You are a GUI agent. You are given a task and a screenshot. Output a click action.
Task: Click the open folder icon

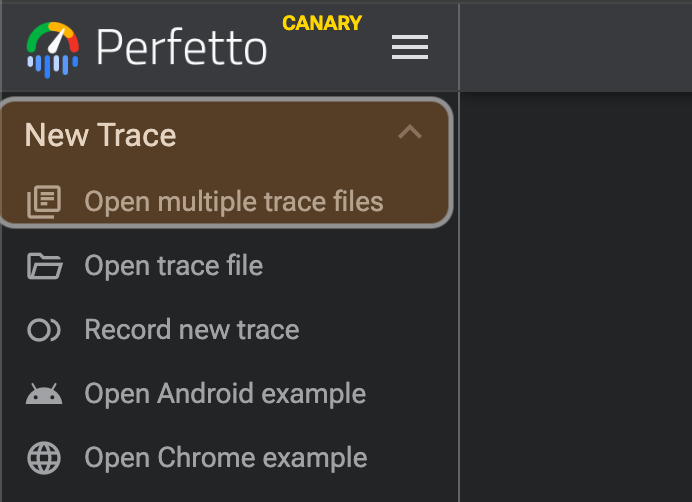click(x=44, y=266)
